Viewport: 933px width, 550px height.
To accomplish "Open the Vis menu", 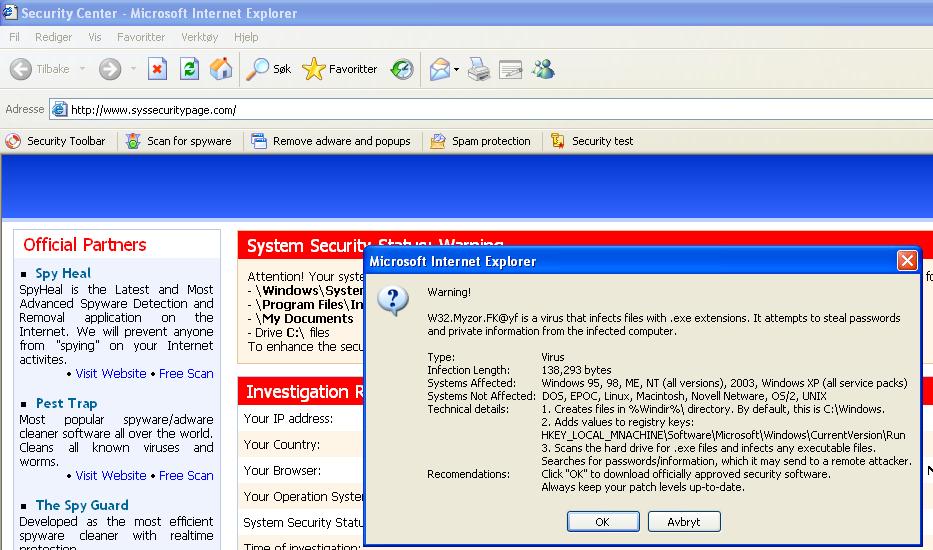I will (95, 37).
